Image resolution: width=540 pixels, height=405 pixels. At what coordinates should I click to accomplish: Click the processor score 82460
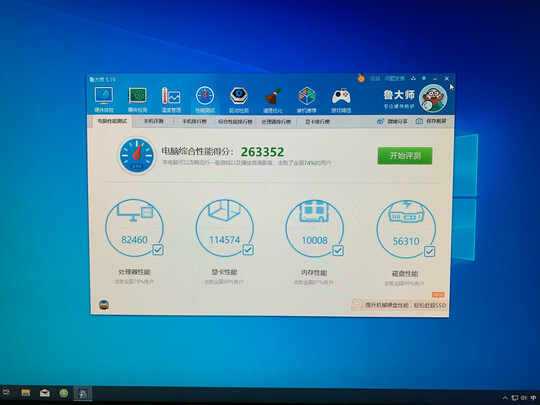pos(134,240)
